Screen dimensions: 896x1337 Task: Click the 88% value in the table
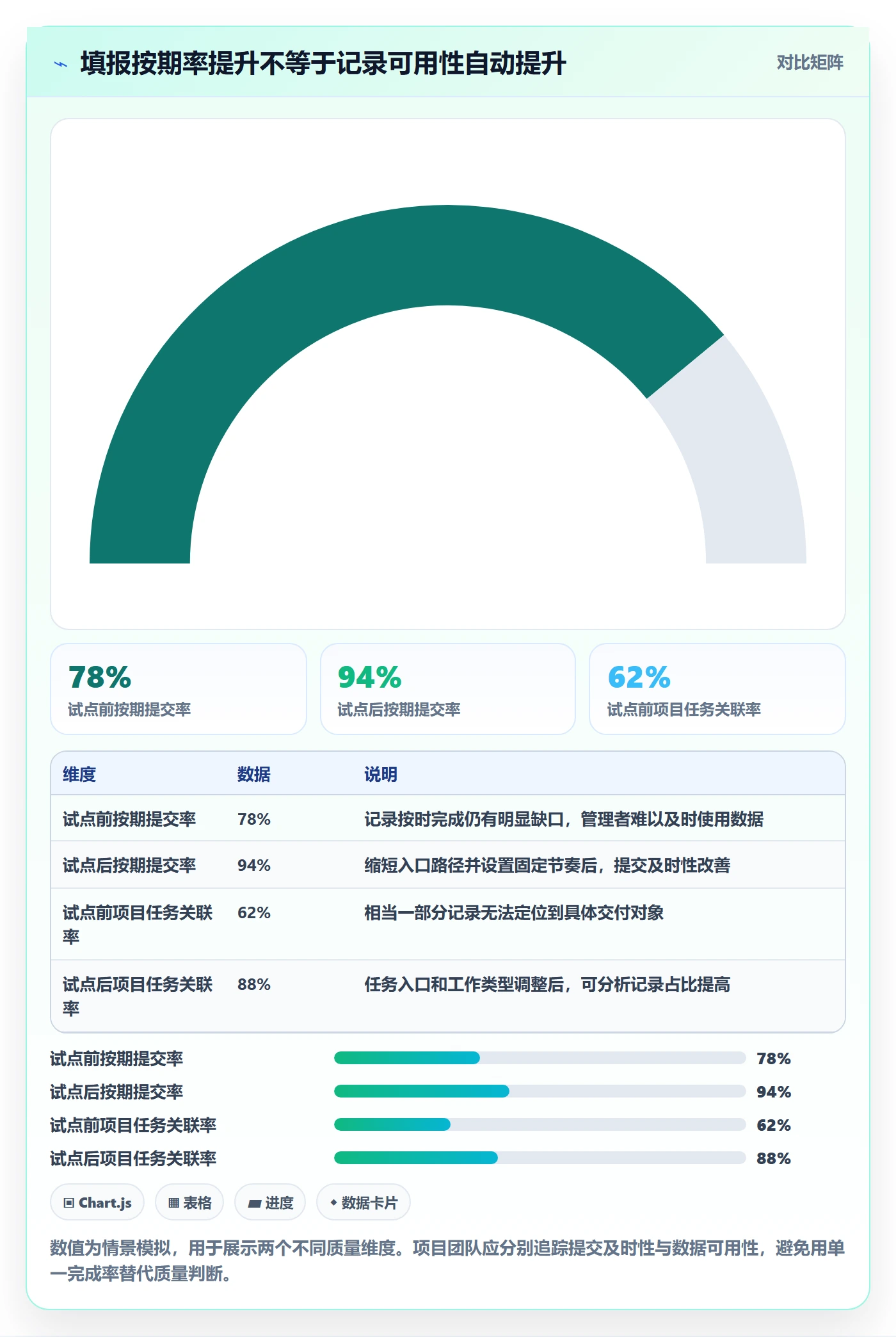(x=254, y=984)
